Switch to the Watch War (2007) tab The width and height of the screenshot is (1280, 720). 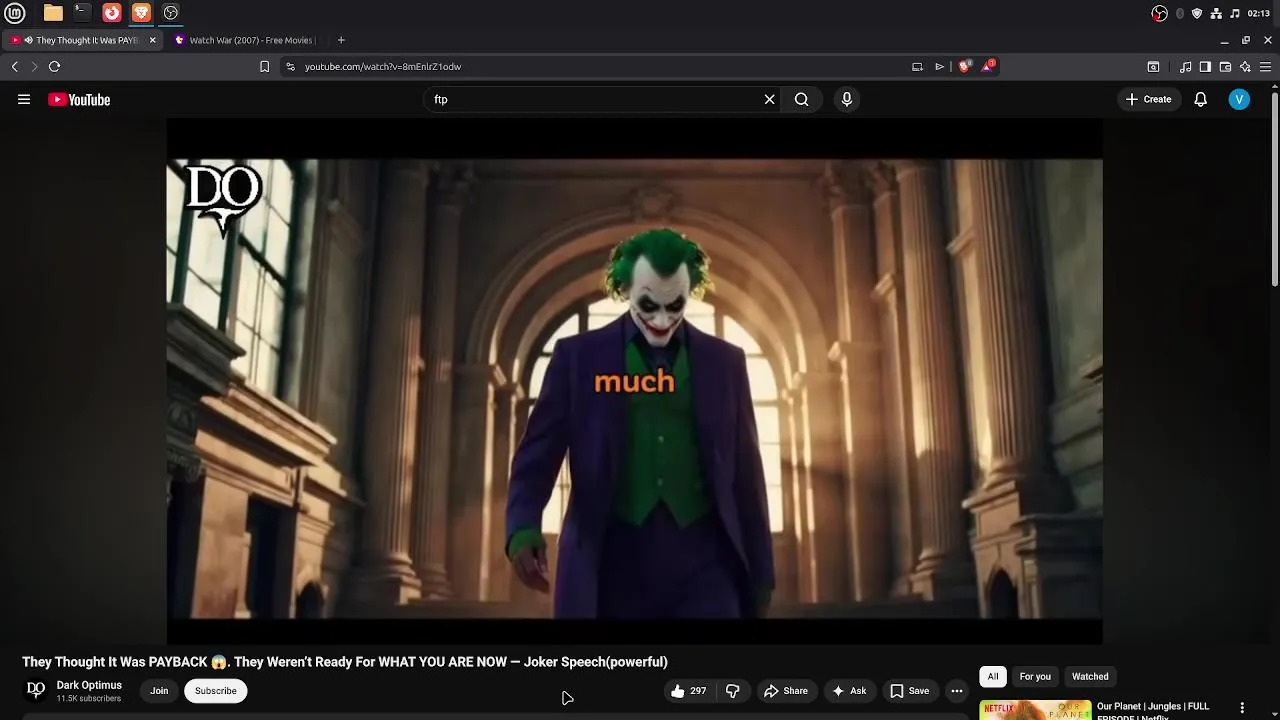(x=246, y=40)
